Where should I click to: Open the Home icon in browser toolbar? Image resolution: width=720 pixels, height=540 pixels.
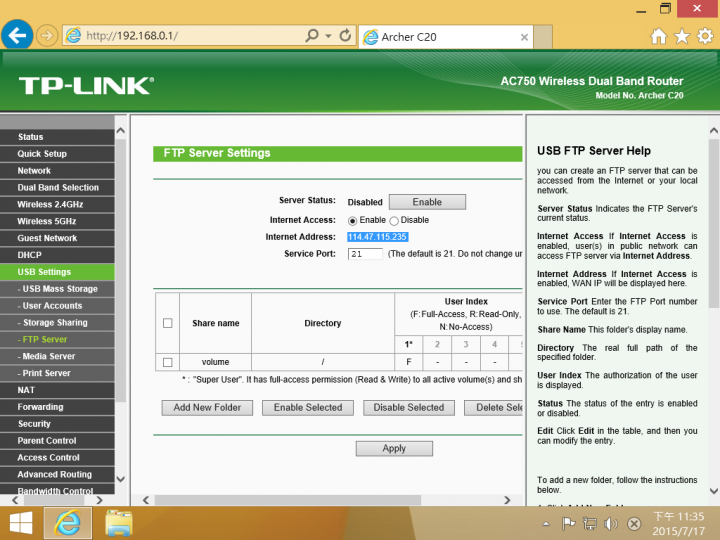point(658,36)
